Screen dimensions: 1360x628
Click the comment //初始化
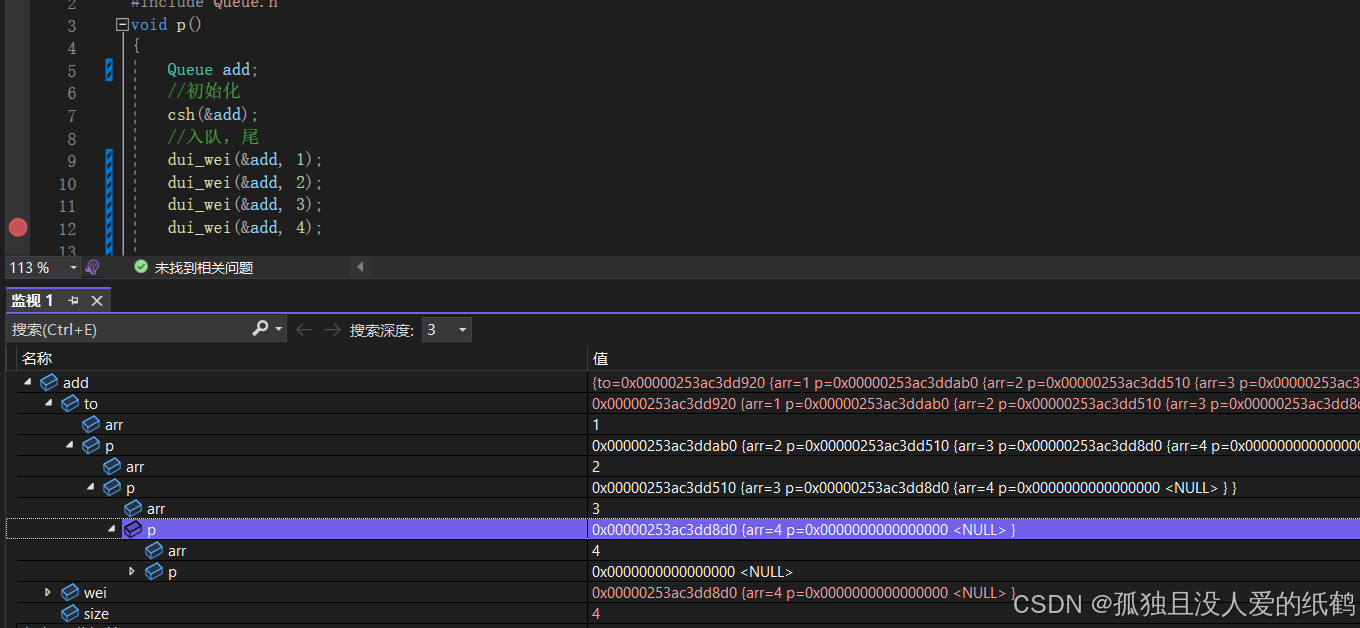[204, 92]
